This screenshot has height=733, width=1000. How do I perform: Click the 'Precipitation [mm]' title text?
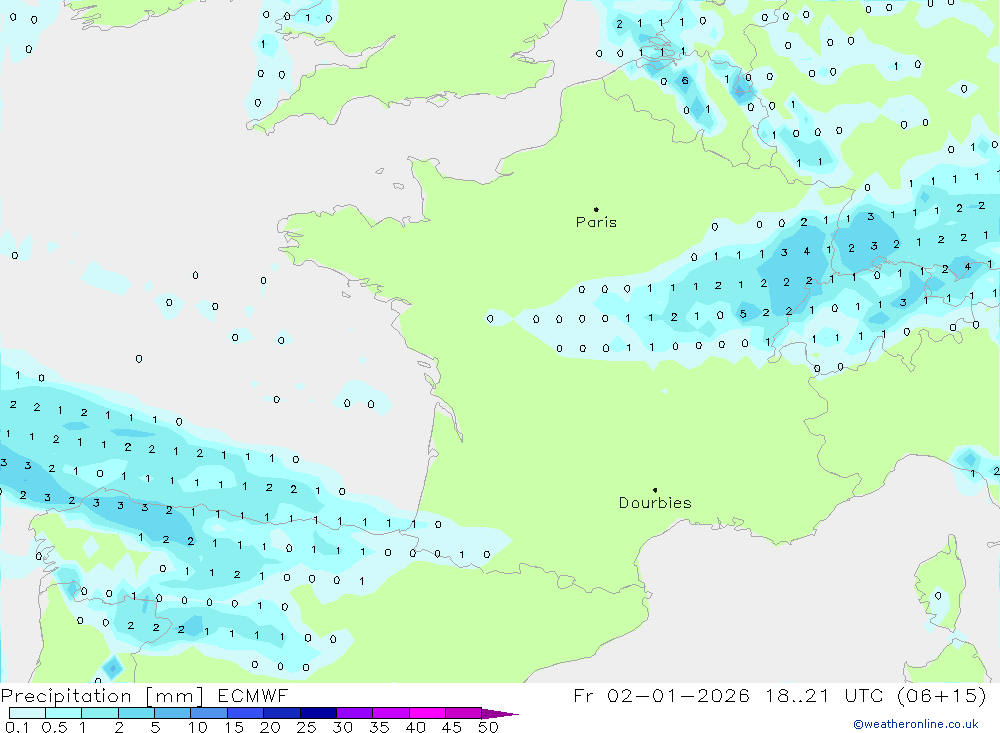click(102, 695)
